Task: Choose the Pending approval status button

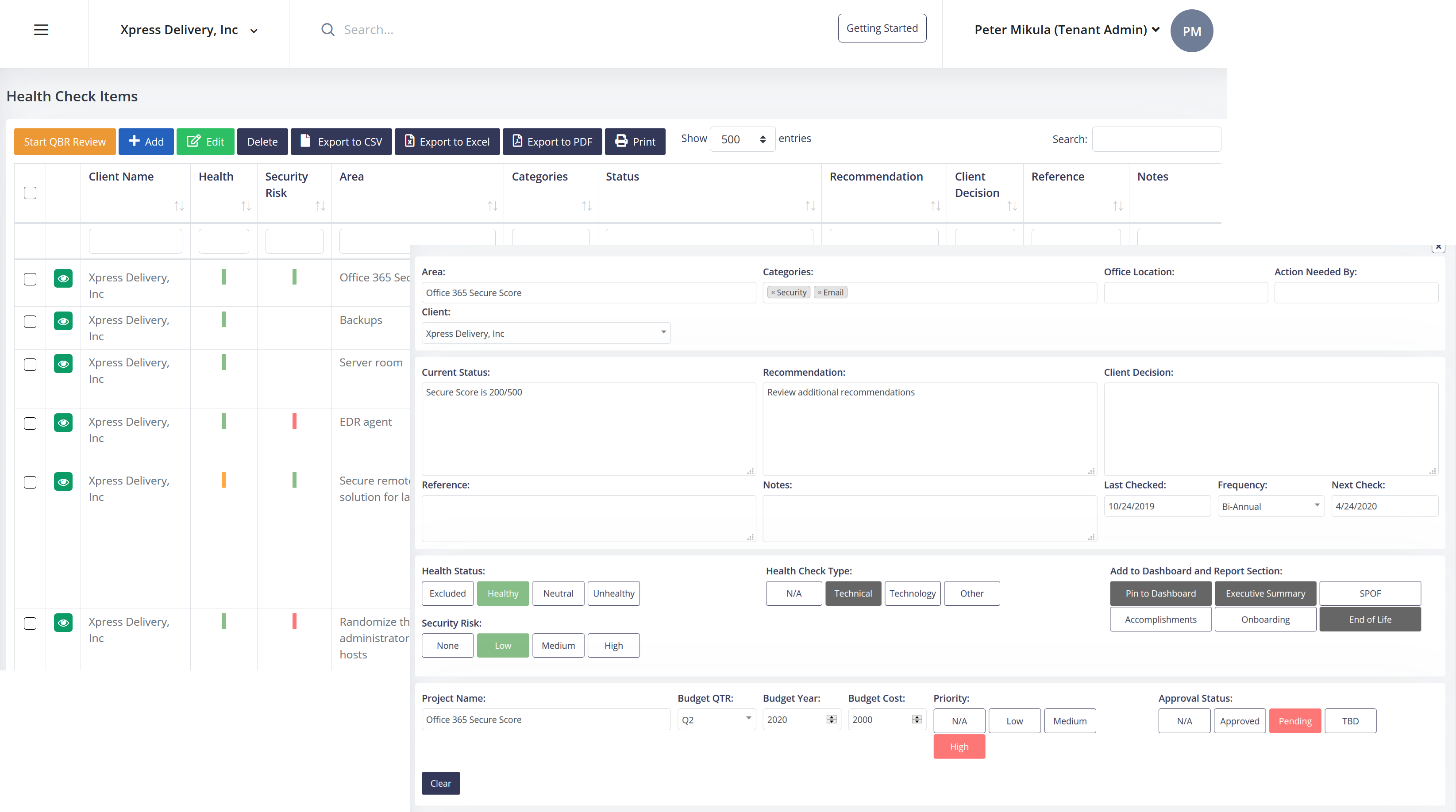Action: click(1295, 721)
